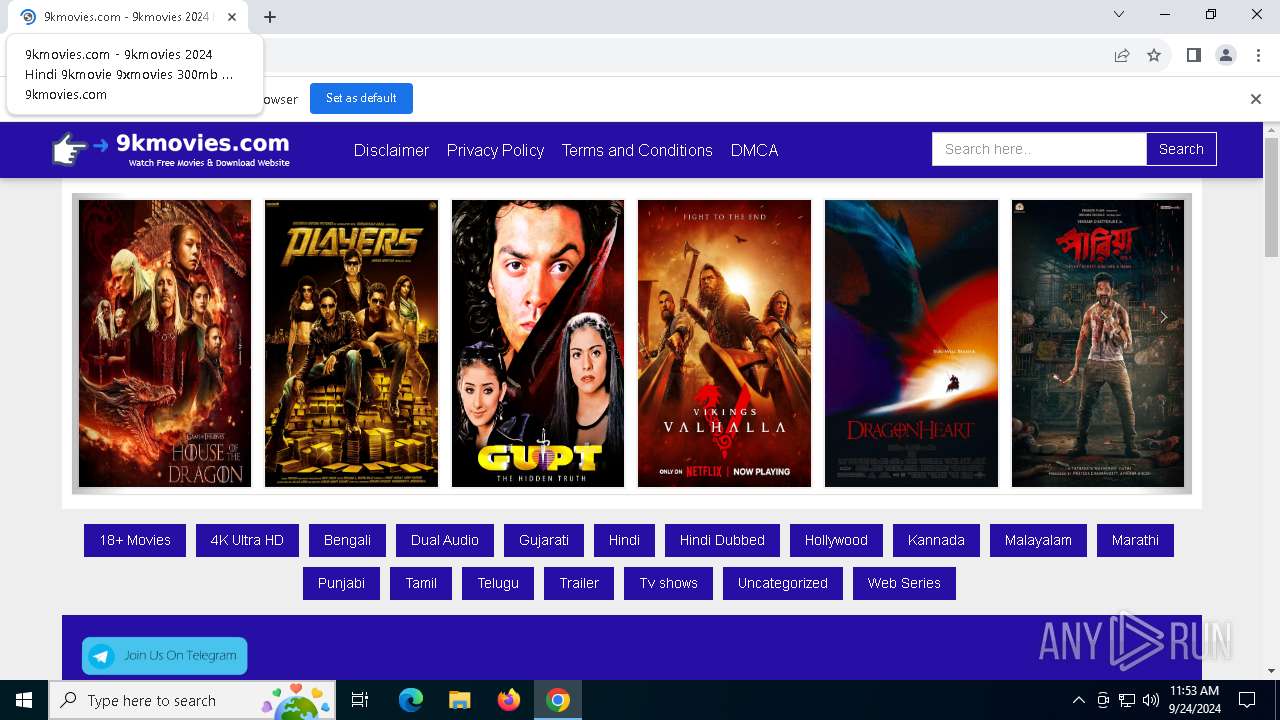
Task: Click the scrollbar down arrow
Action: click(x=1271, y=671)
